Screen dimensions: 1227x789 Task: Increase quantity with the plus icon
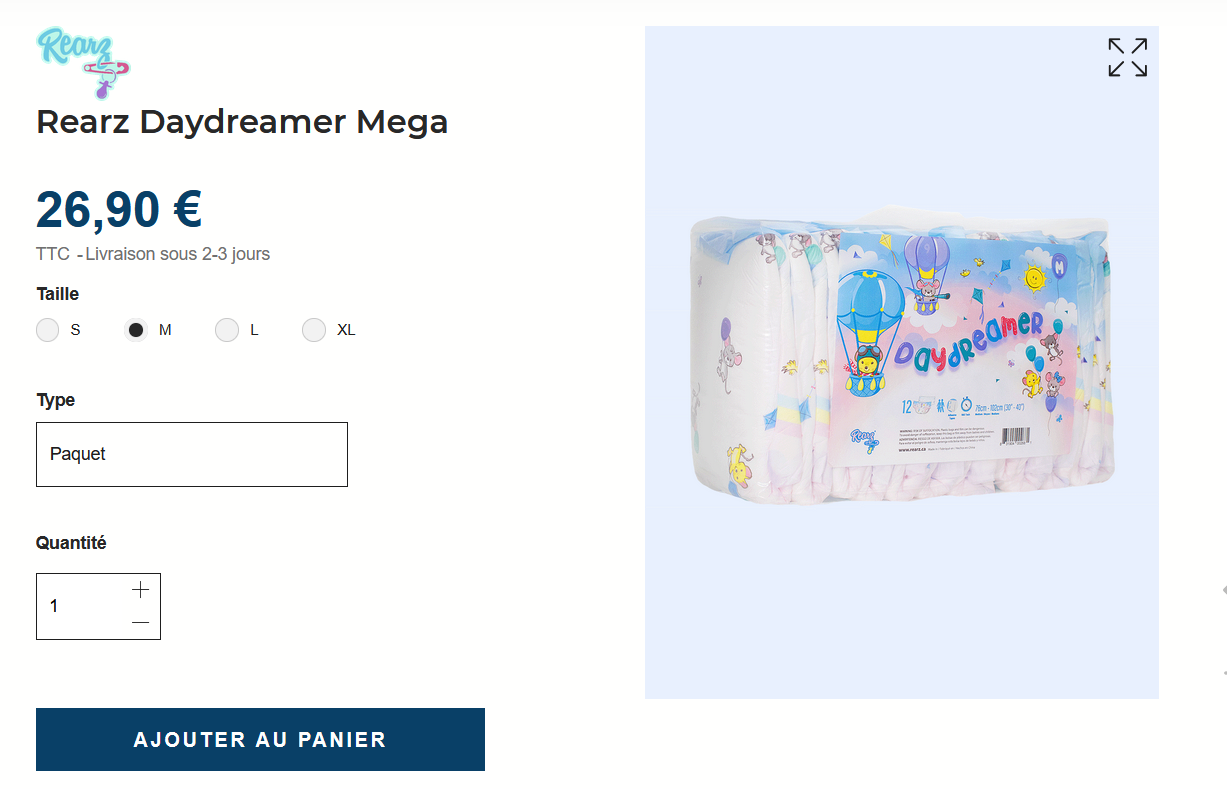[x=140, y=589]
